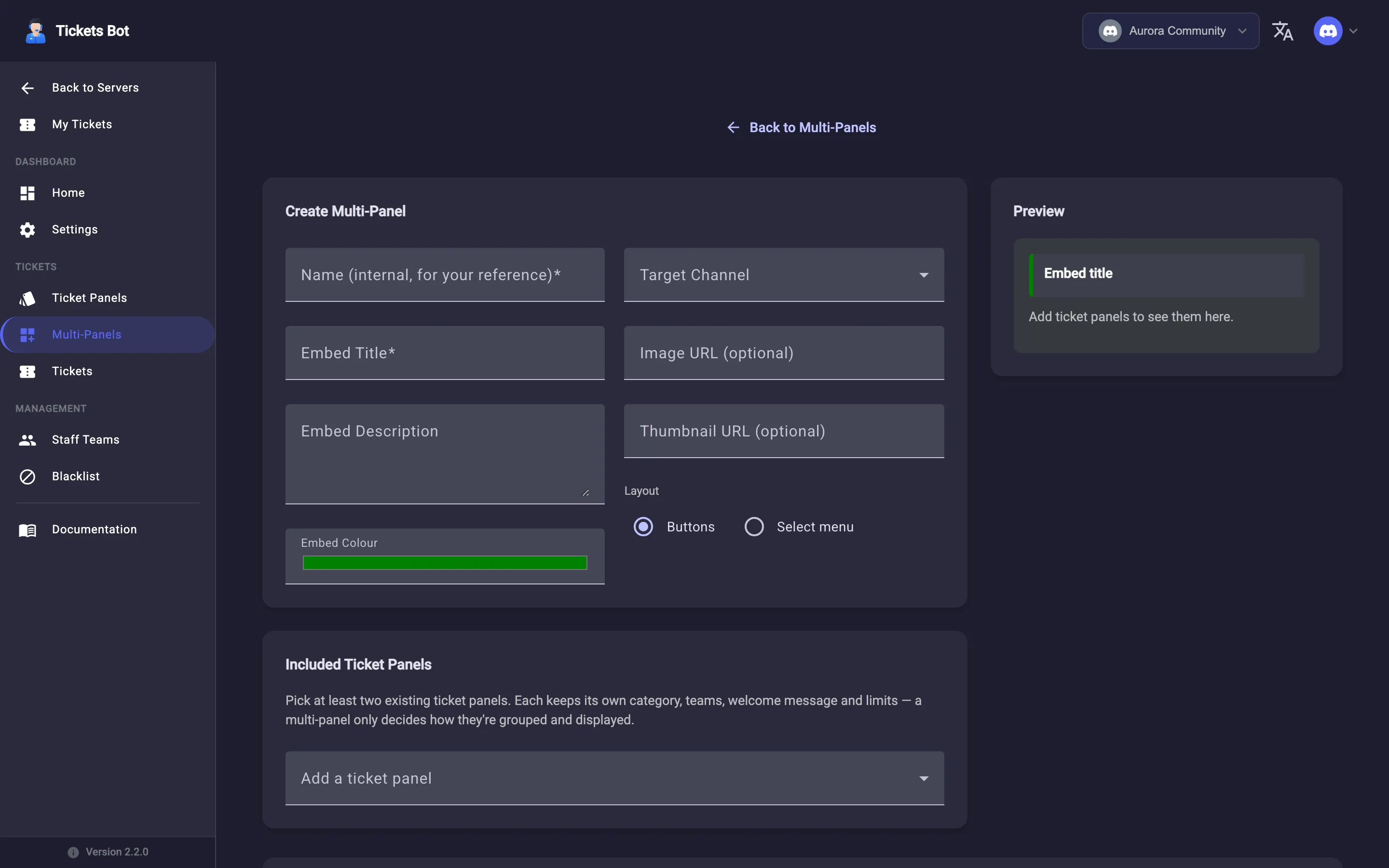Click the arrow beside Back to Multi-Panels
Screen dimensions: 1389x868
pos(733,127)
